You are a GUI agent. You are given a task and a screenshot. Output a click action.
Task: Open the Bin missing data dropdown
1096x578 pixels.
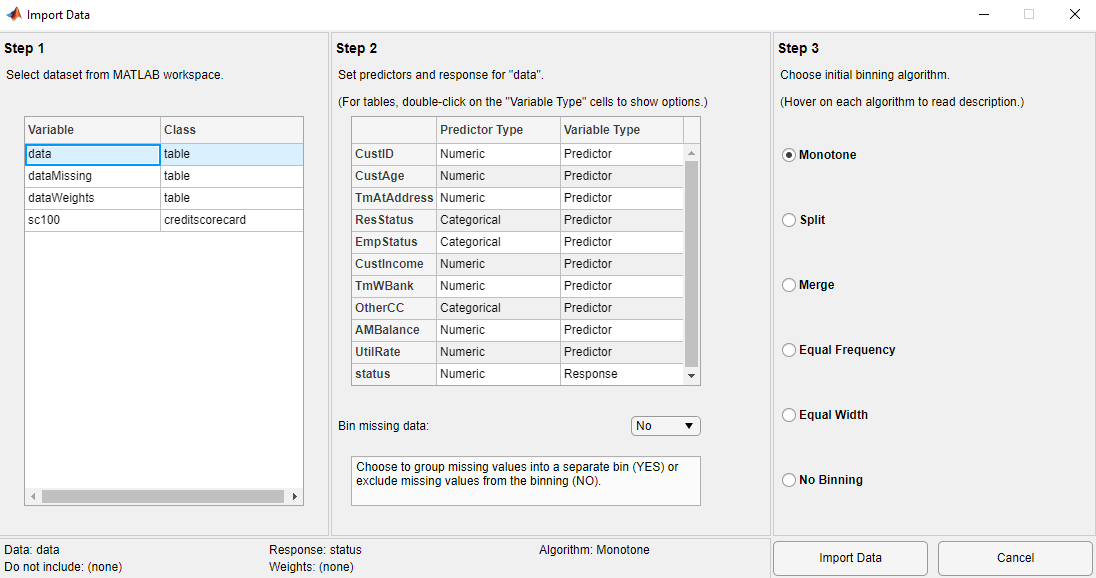[665, 425]
